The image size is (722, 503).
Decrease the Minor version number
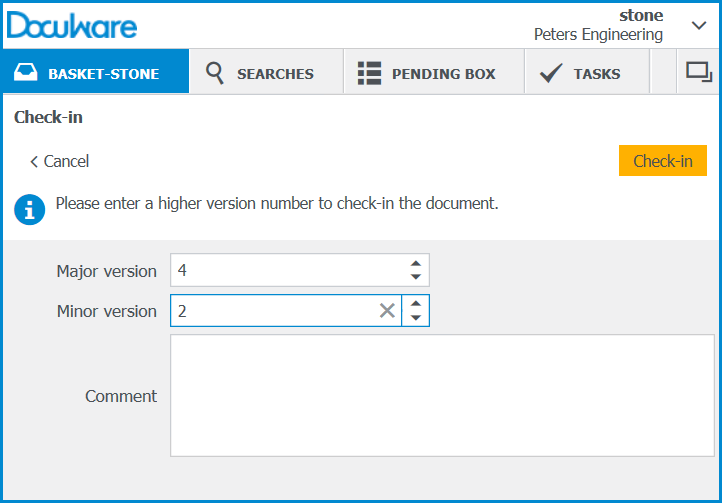[x=416, y=318]
